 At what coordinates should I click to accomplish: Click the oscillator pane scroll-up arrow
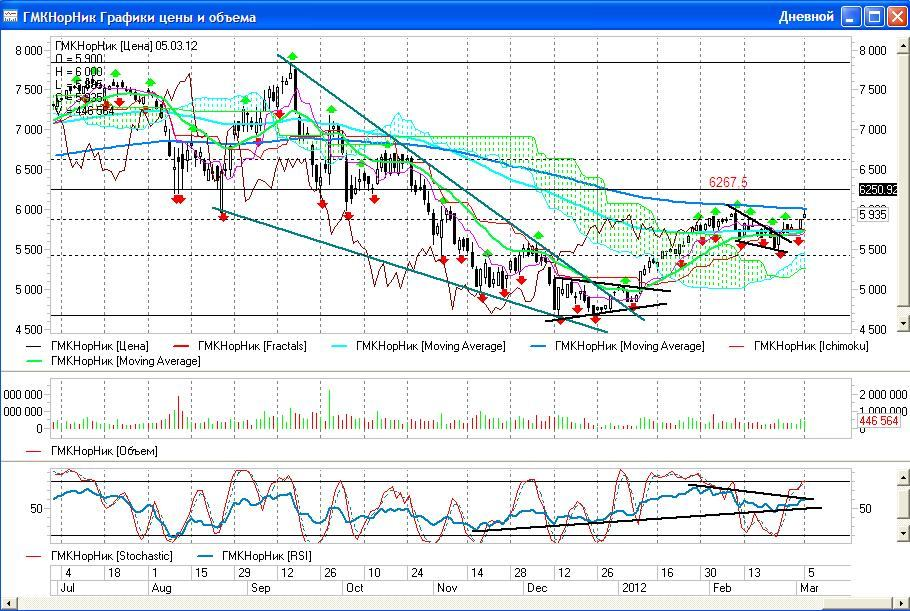(x=904, y=477)
